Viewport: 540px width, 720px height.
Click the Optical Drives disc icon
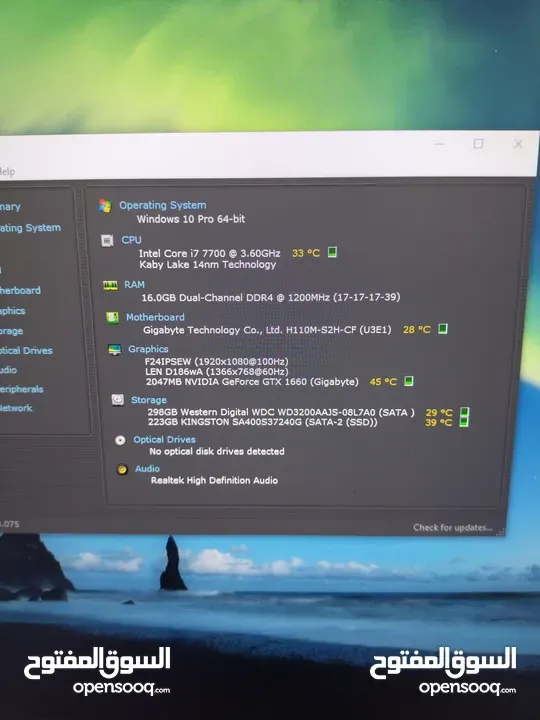(120, 440)
